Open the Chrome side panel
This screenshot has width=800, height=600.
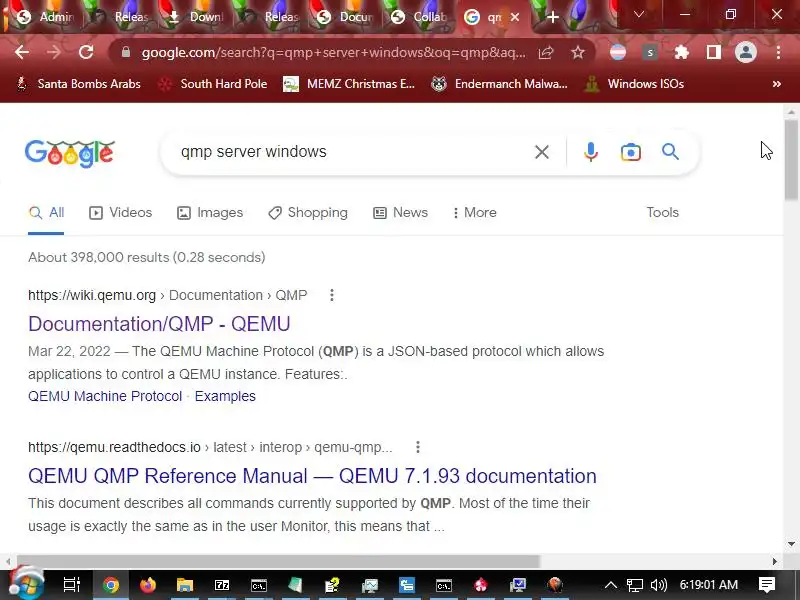714,52
